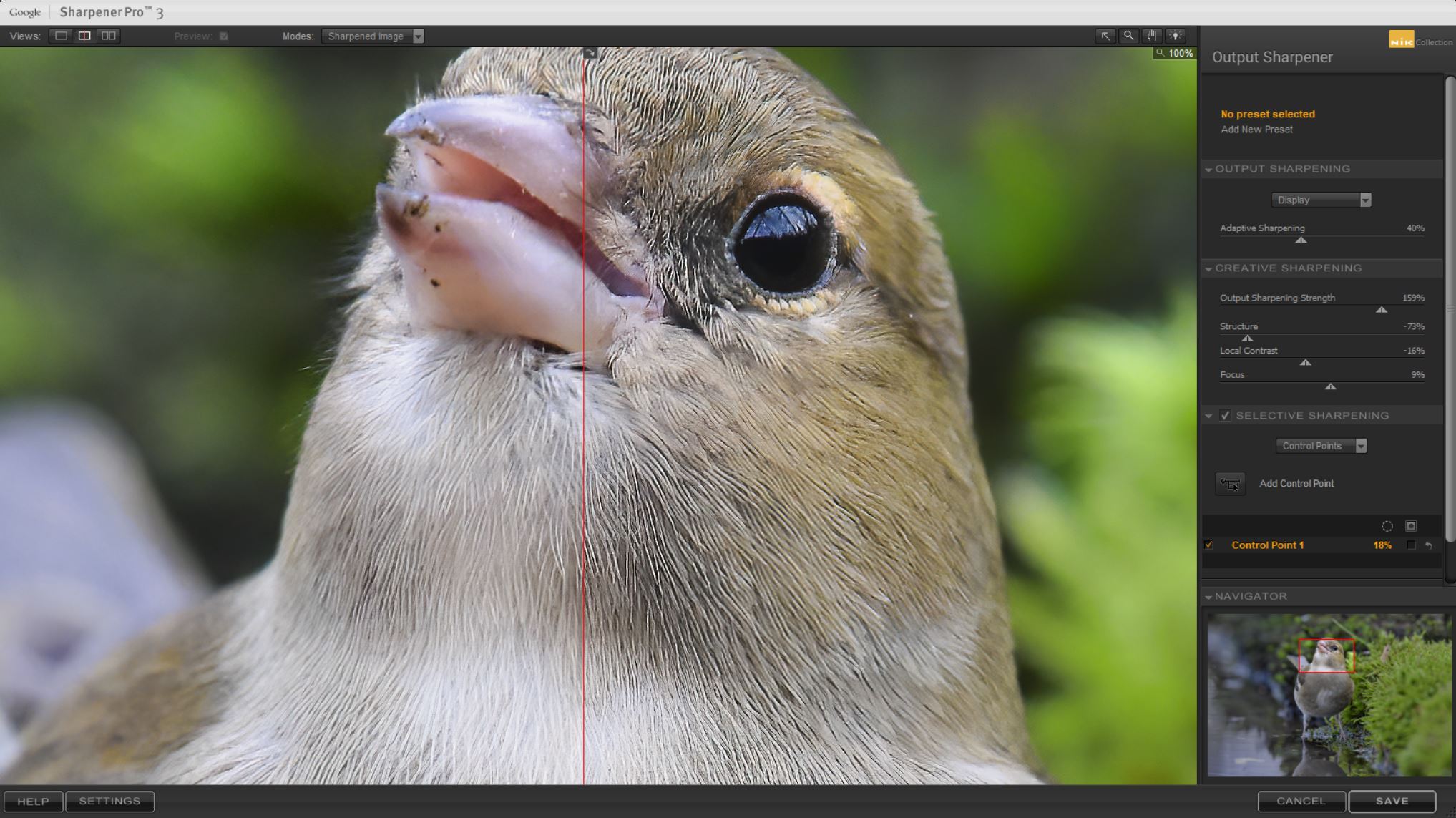Viewport: 1456px width, 818px height.
Task: Switch to split preview view
Action: pyautogui.click(x=84, y=36)
